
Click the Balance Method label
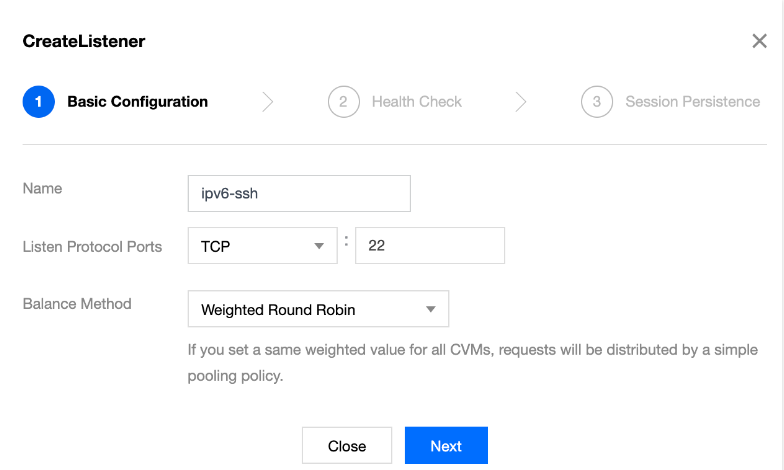(x=77, y=303)
